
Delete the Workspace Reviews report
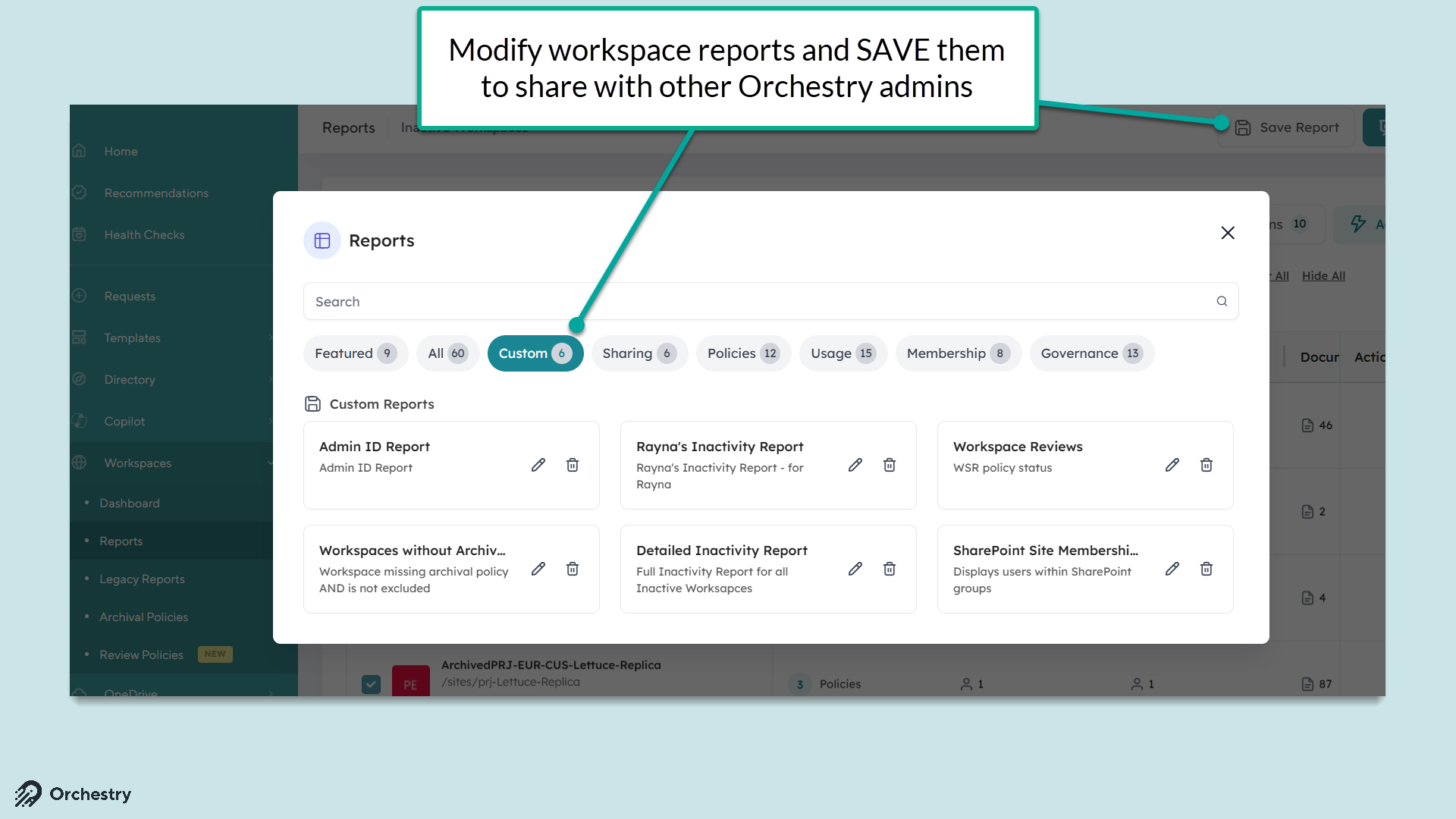pyautogui.click(x=1207, y=465)
